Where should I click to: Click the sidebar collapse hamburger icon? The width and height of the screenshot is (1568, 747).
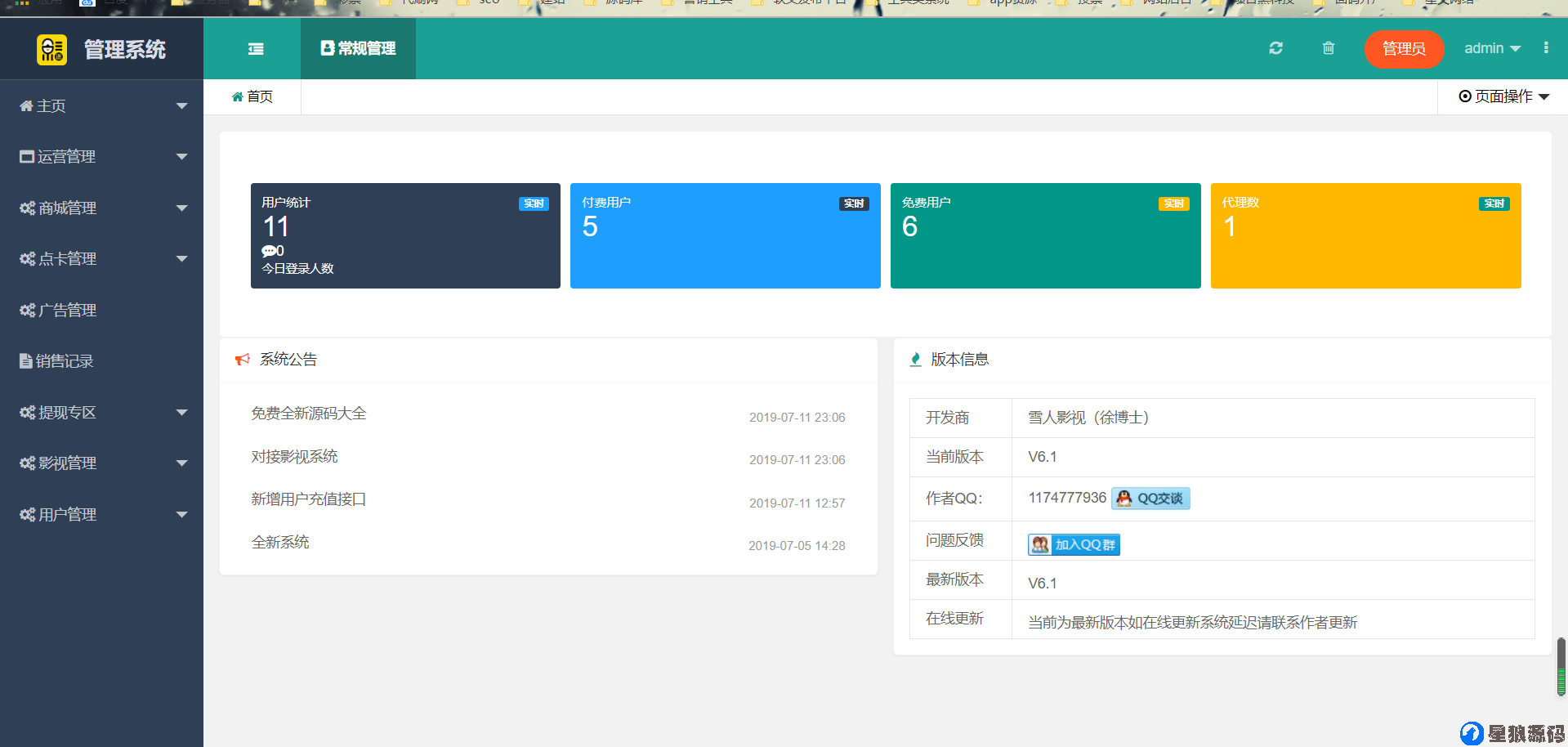(256, 49)
